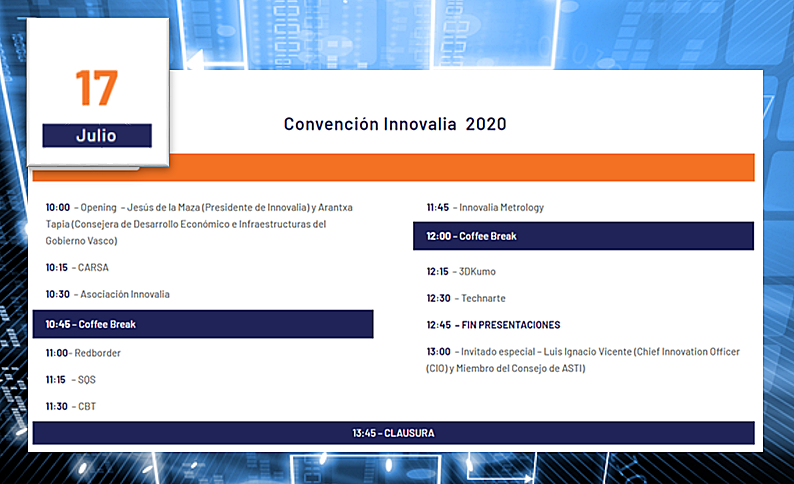
Task: Select the '12:00 – Coffee Break' banner
Action: pyautogui.click(x=583, y=236)
